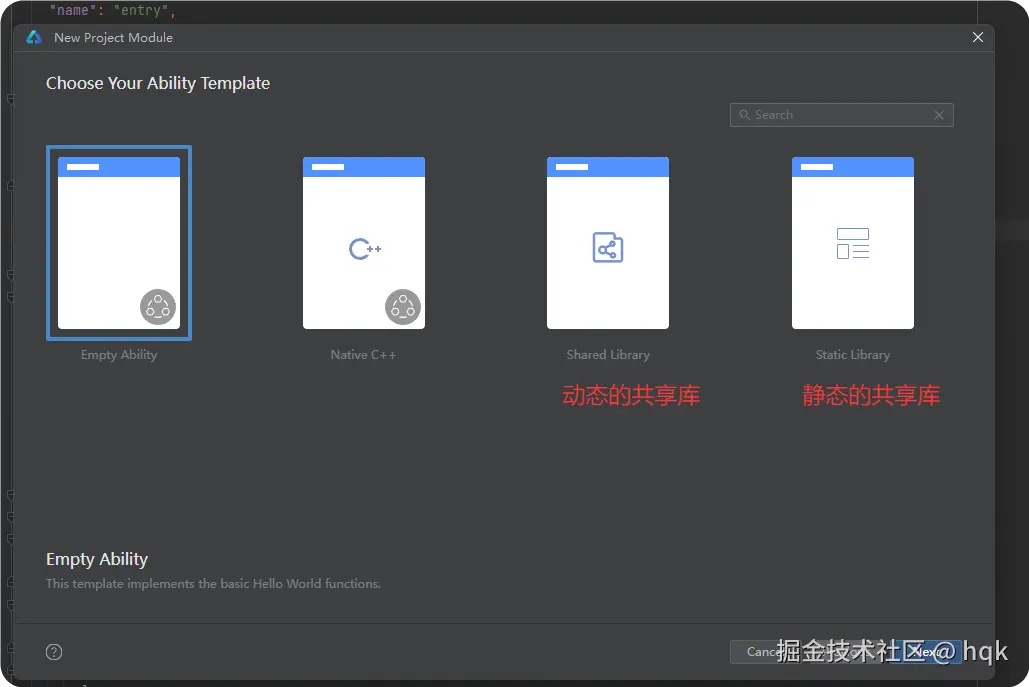Click the help question mark icon
Viewport: 1029px width, 687px height.
[53, 651]
